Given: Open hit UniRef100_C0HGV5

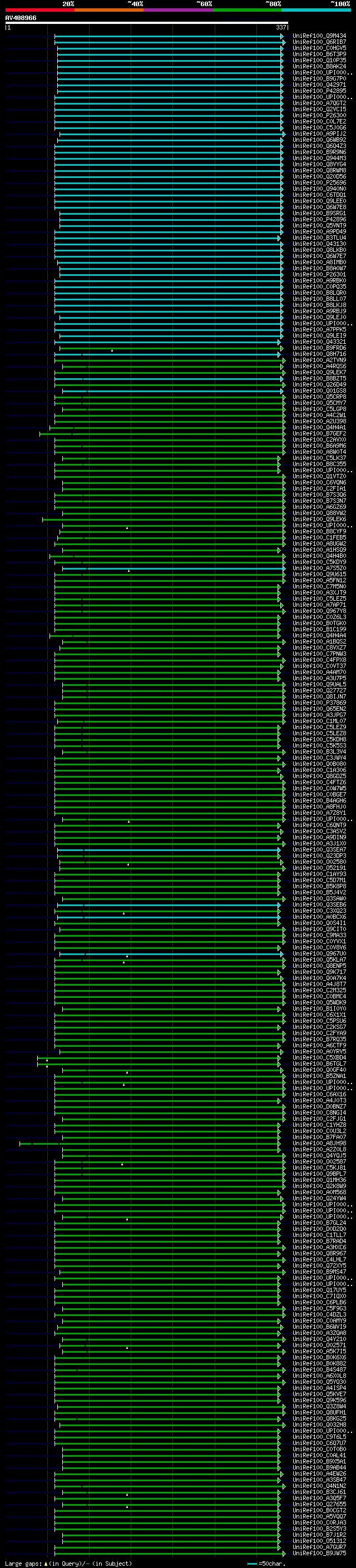Looking at the screenshot, I should point(319,48).
